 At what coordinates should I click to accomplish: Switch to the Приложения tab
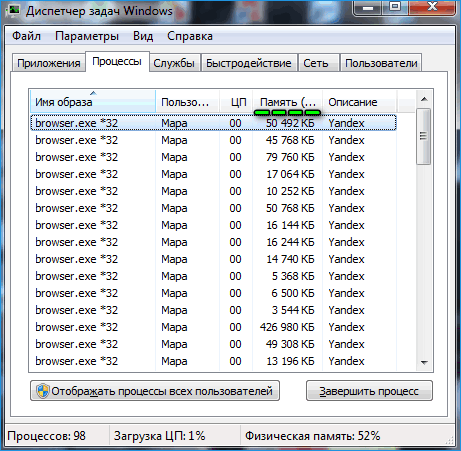(x=49, y=63)
